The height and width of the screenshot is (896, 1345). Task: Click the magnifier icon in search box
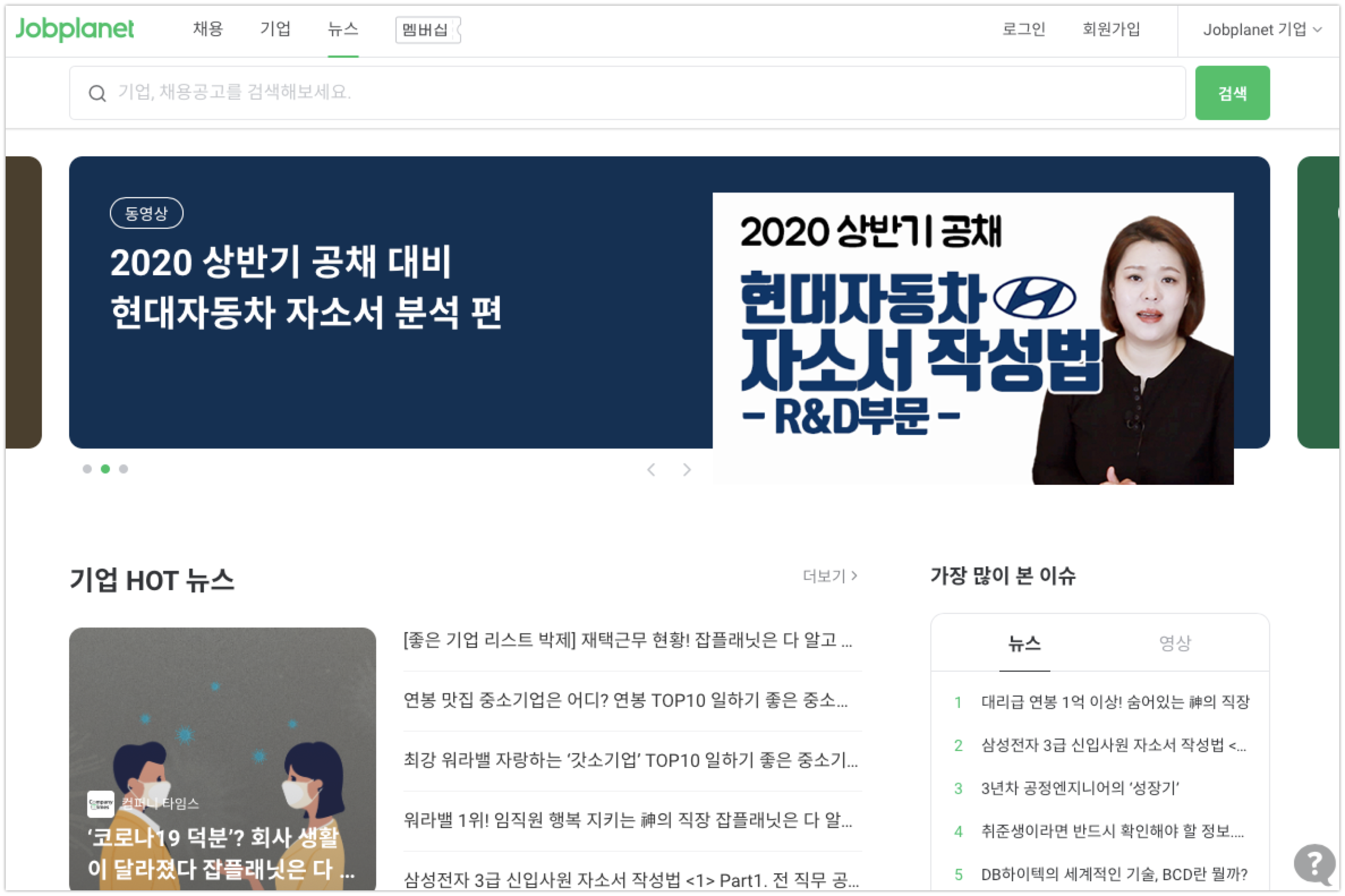coord(97,93)
